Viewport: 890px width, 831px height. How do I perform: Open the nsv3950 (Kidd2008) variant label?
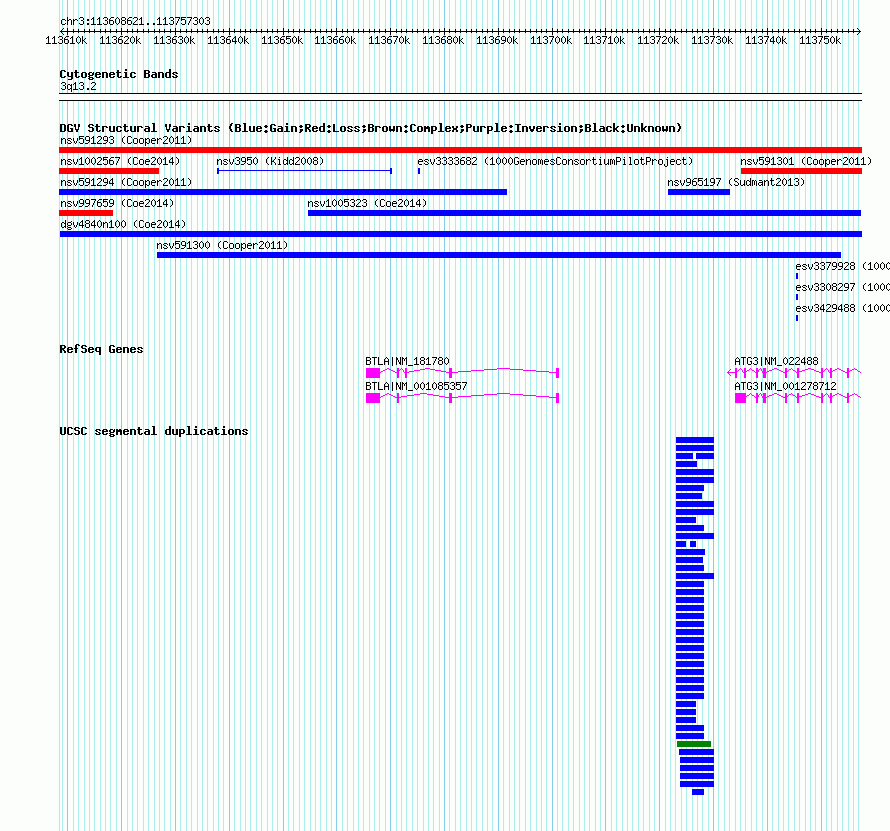pos(270,161)
